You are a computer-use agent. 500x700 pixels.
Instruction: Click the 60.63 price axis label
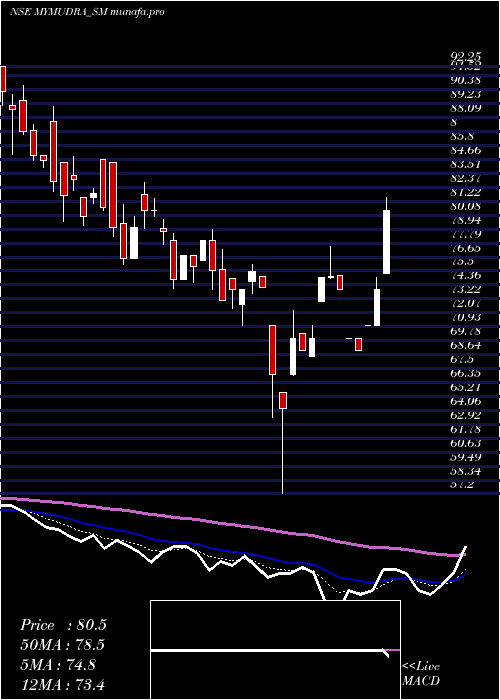[x=465, y=443]
